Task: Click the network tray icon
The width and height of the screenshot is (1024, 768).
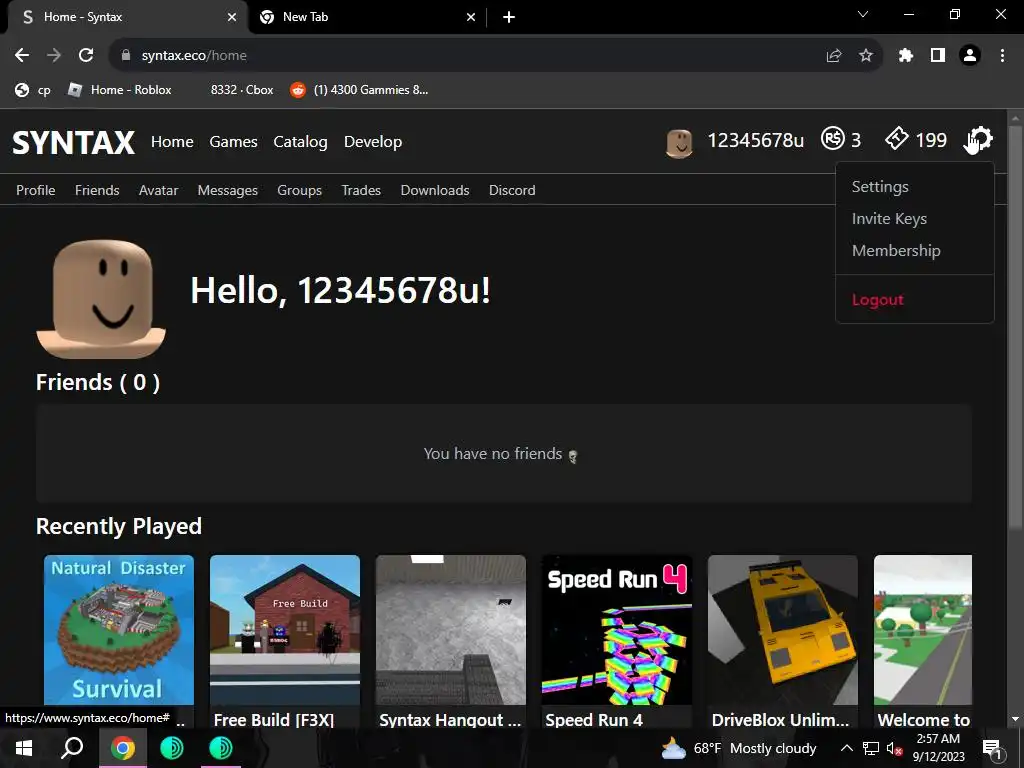Action: 871,748
